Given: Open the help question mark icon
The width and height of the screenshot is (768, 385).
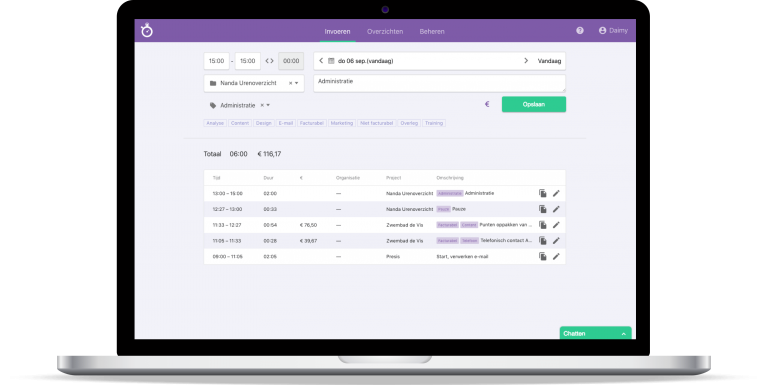Looking at the screenshot, I should click(579, 30).
